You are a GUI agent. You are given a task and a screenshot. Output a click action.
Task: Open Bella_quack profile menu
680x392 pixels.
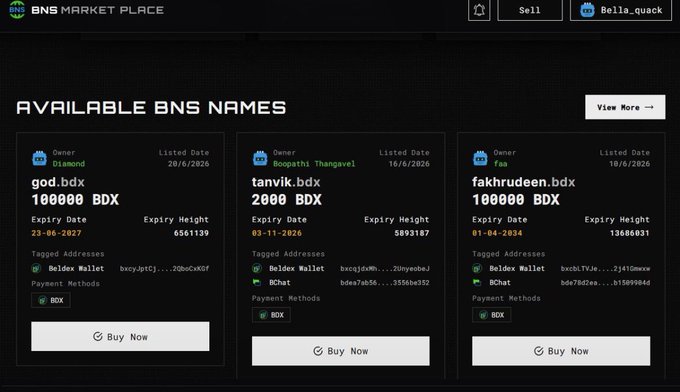point(621,10)
